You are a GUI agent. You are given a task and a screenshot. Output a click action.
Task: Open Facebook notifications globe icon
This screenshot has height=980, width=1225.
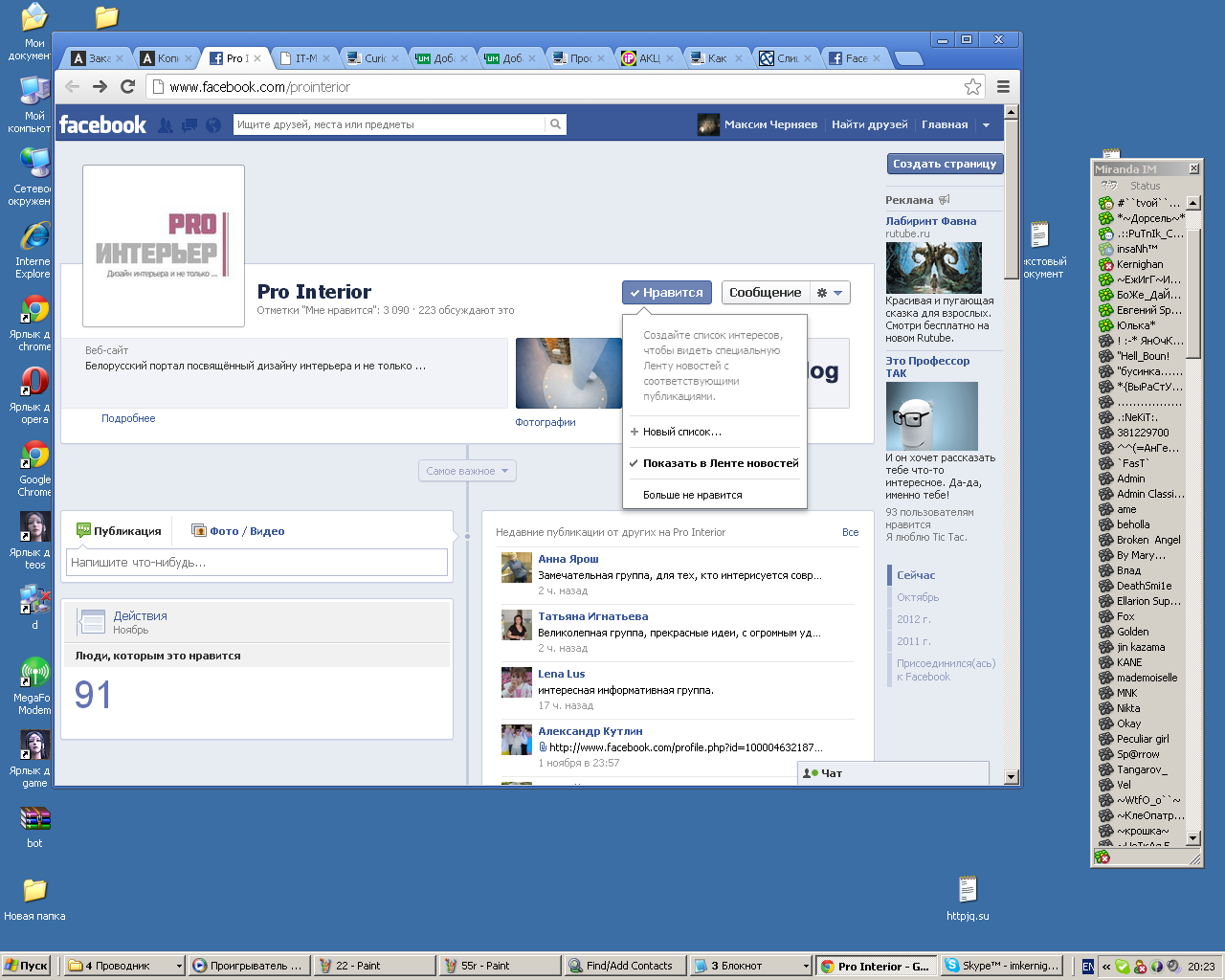coord(213,124)
